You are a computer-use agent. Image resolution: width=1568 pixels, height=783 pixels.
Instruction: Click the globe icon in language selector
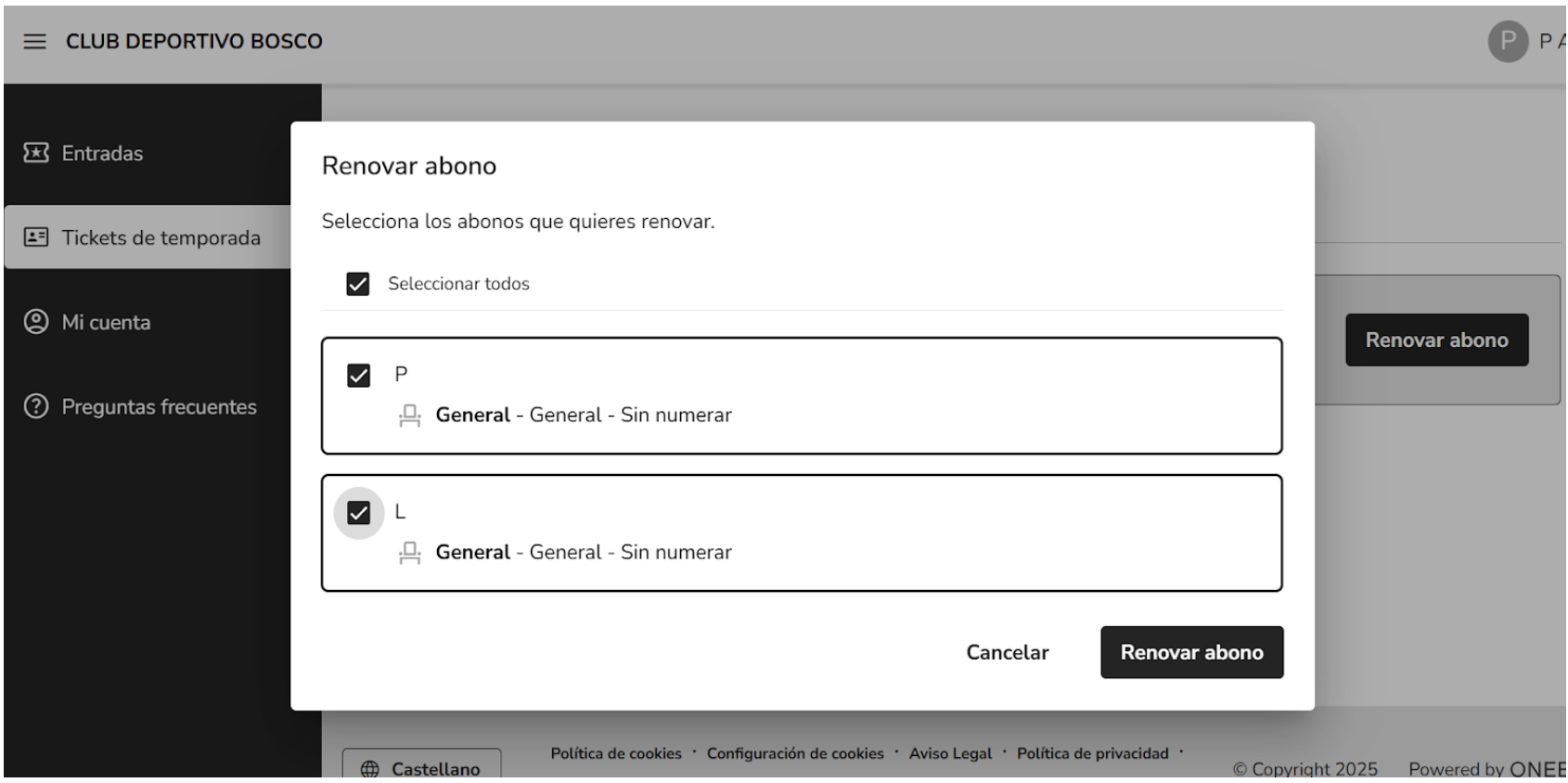370,769
